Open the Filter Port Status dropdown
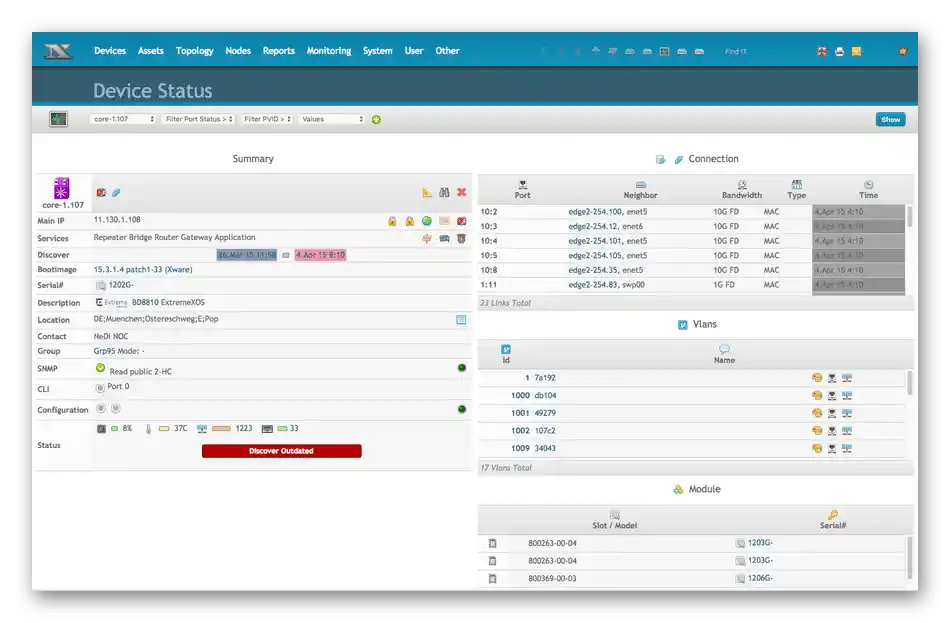 (198, 119)
